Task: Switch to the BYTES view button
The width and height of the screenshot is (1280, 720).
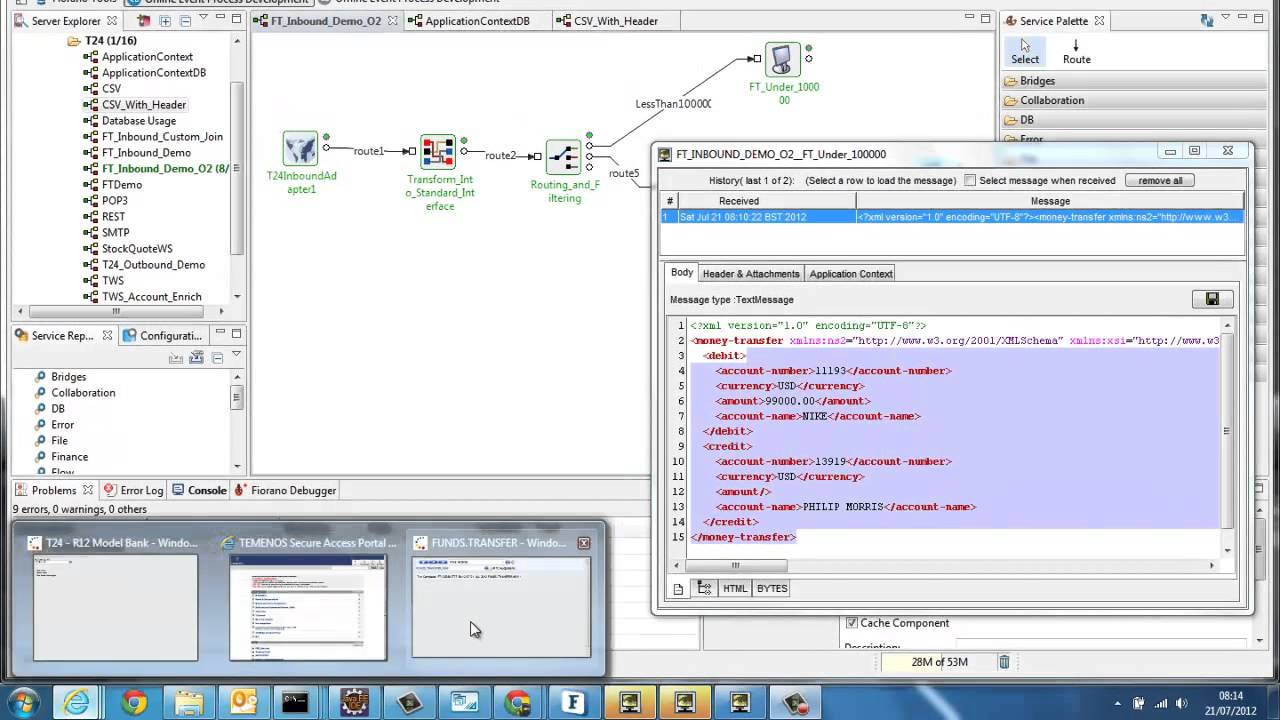Action: (x=772, y=589)
